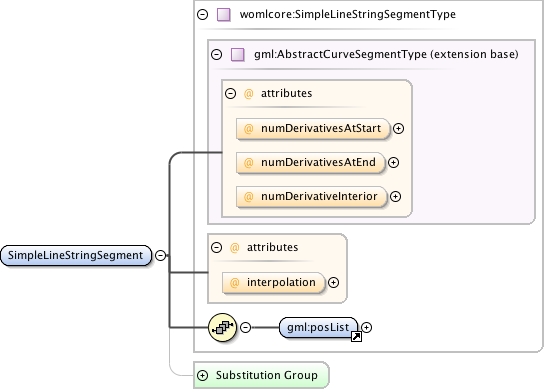Select the sequence compositor icon
This screenshot has height=392, width=545.
(222, 327)
